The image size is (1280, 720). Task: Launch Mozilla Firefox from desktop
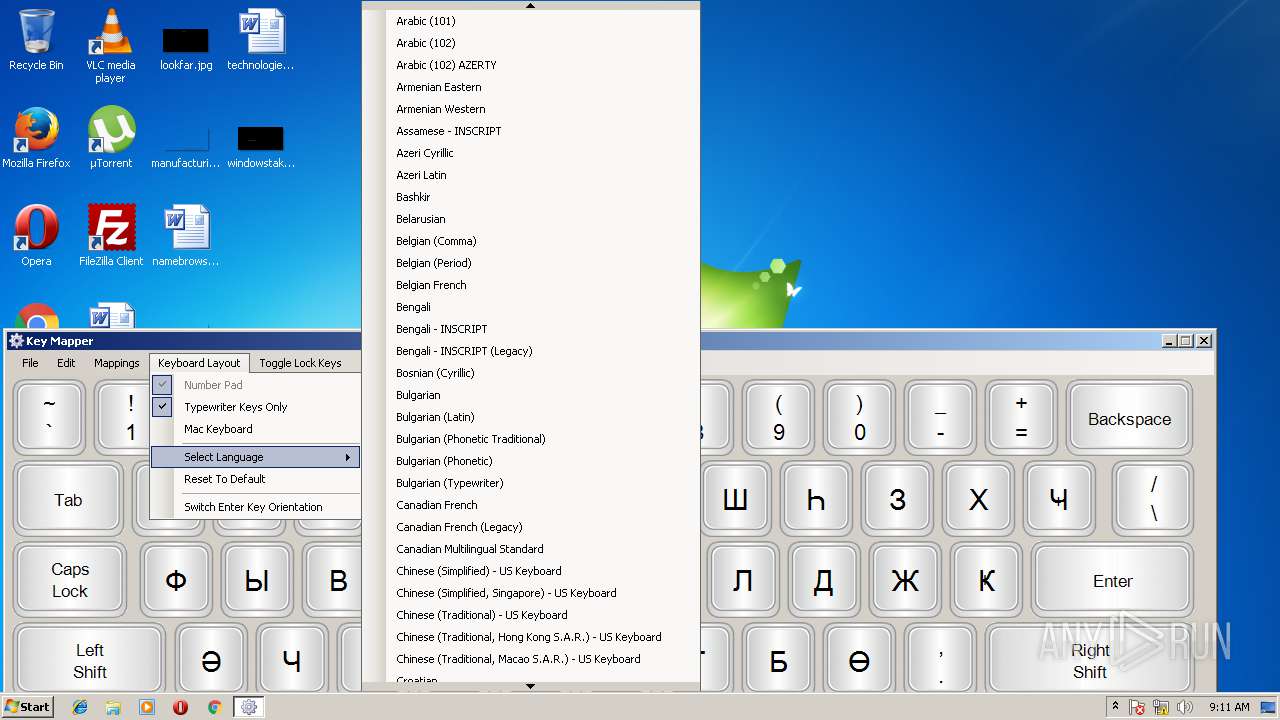(36, 138)
